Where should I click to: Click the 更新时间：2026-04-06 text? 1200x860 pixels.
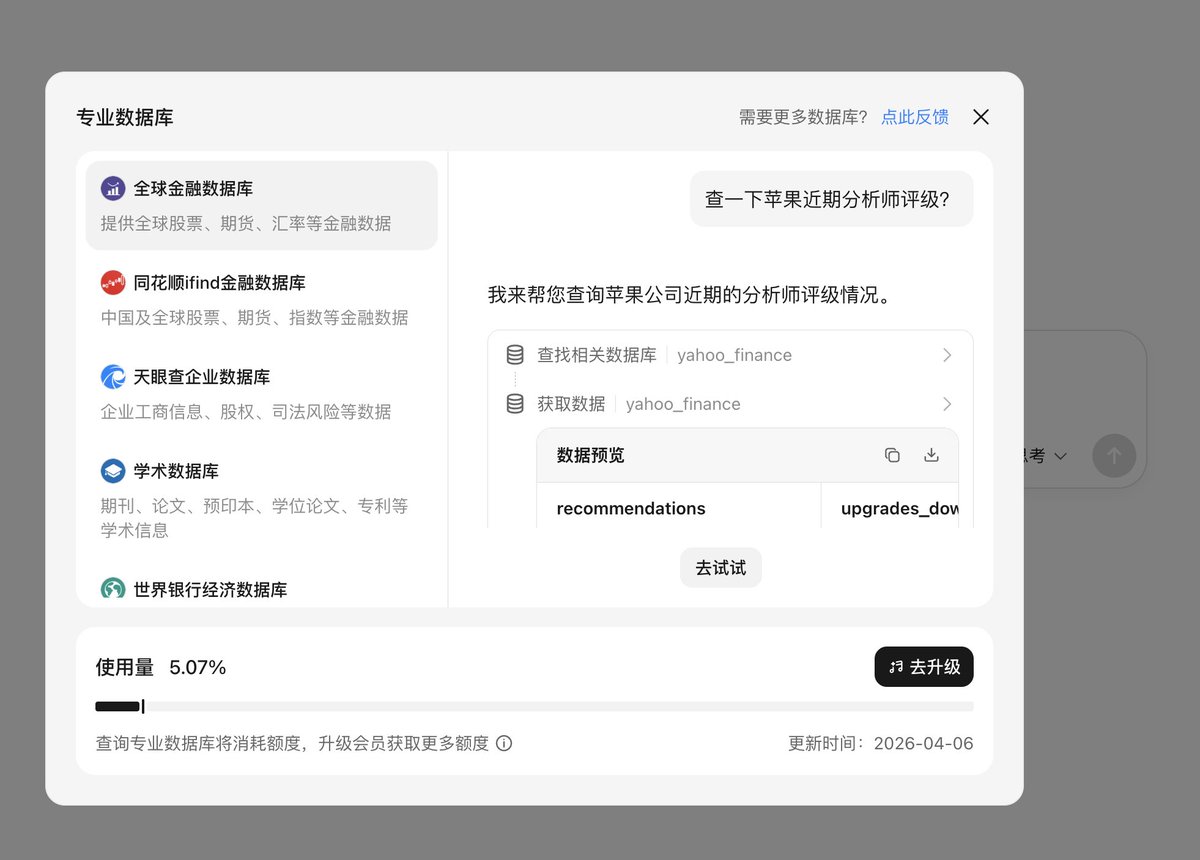coord(881,743)
